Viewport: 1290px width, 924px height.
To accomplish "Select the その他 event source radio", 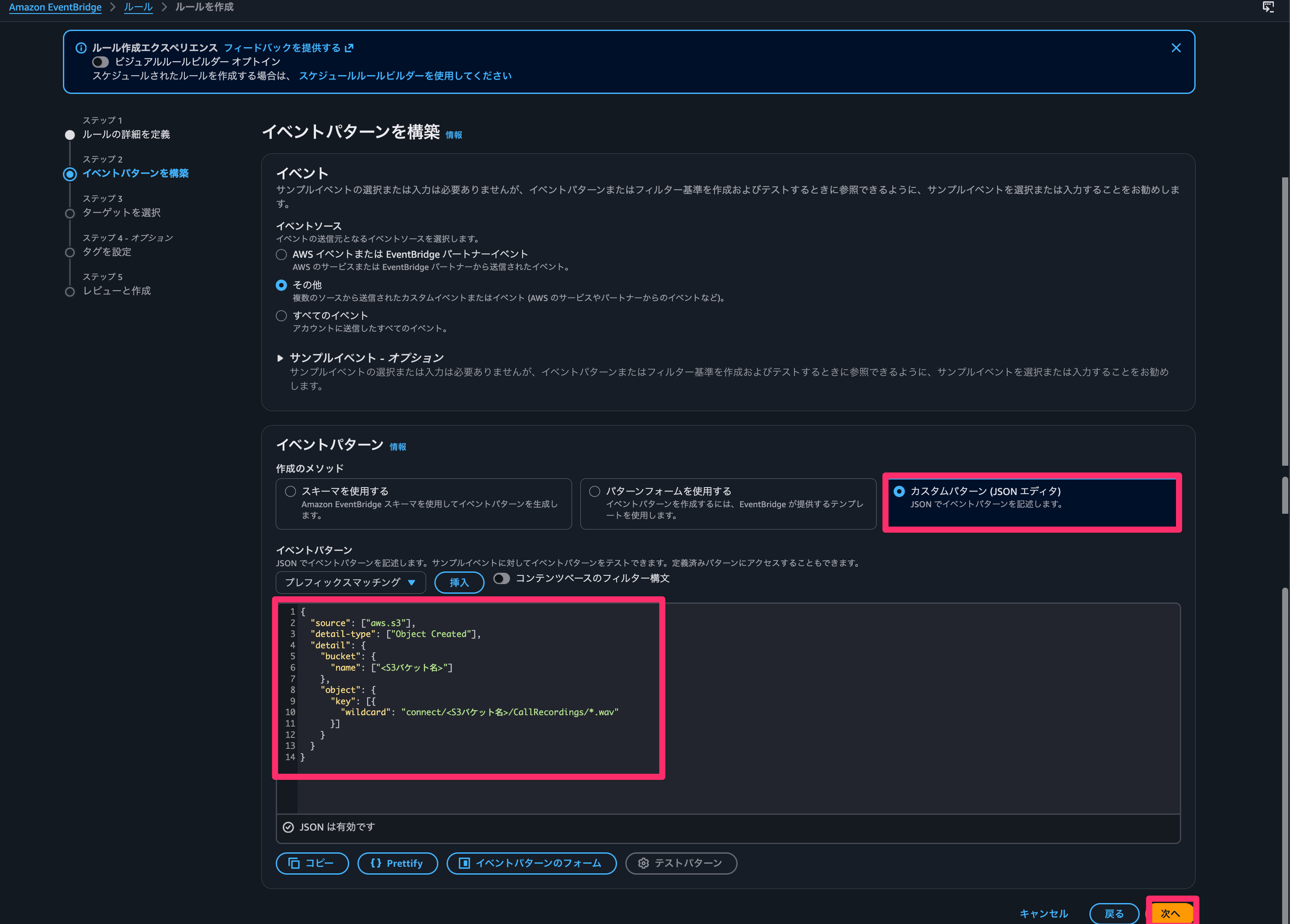I will pyautogui.click(x=281, y=285).
